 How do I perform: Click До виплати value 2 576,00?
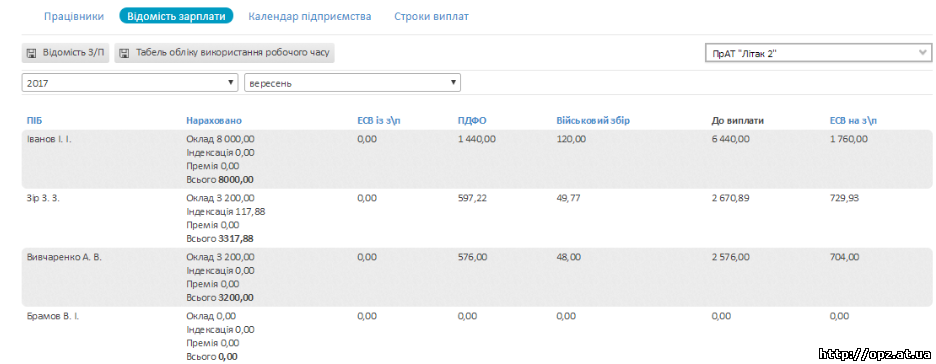coord(730,257)
